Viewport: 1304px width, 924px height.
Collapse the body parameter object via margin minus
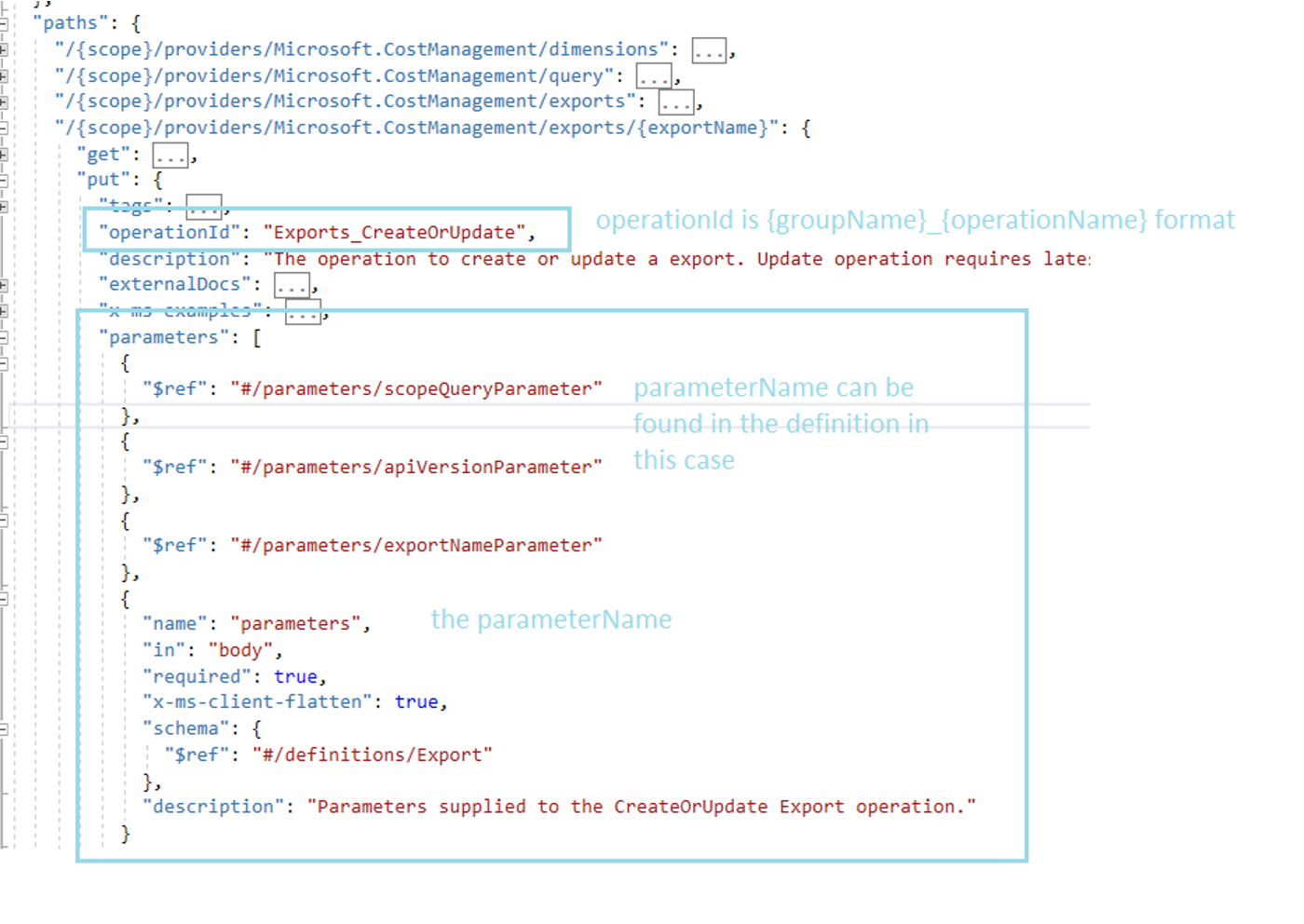click(x=4, y=598)
